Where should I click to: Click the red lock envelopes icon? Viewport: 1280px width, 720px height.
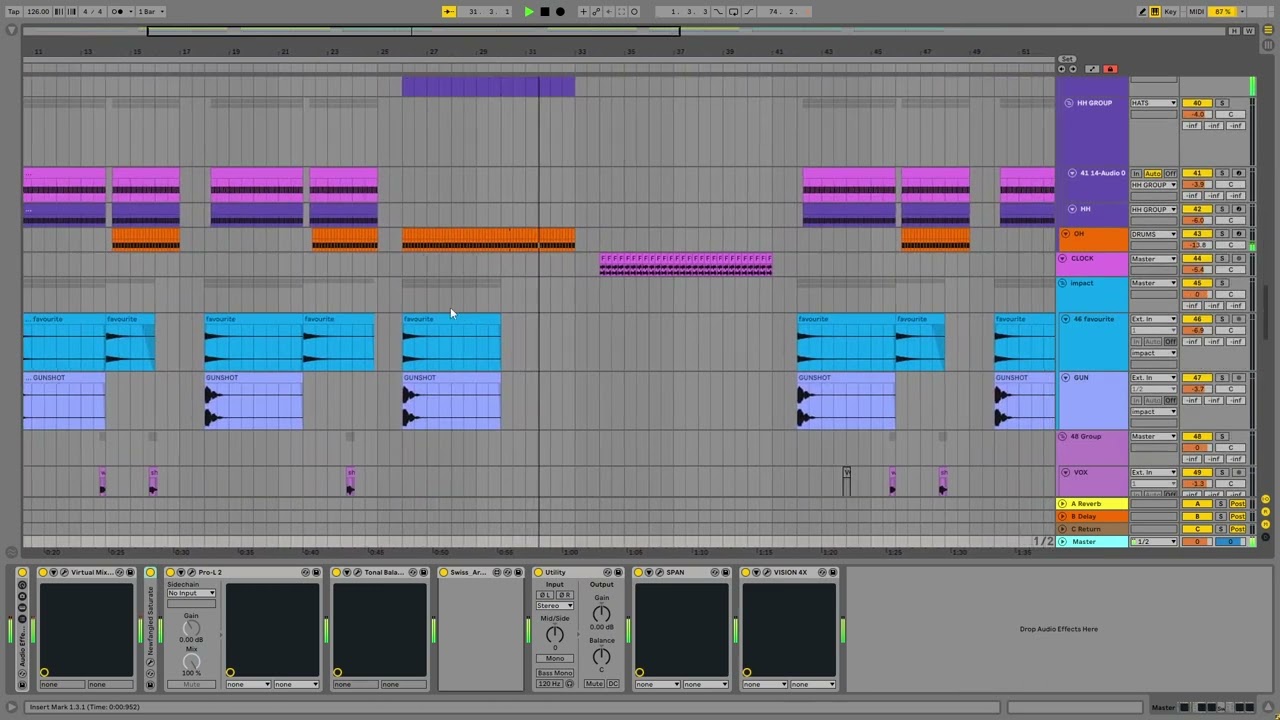point(1110,69)
